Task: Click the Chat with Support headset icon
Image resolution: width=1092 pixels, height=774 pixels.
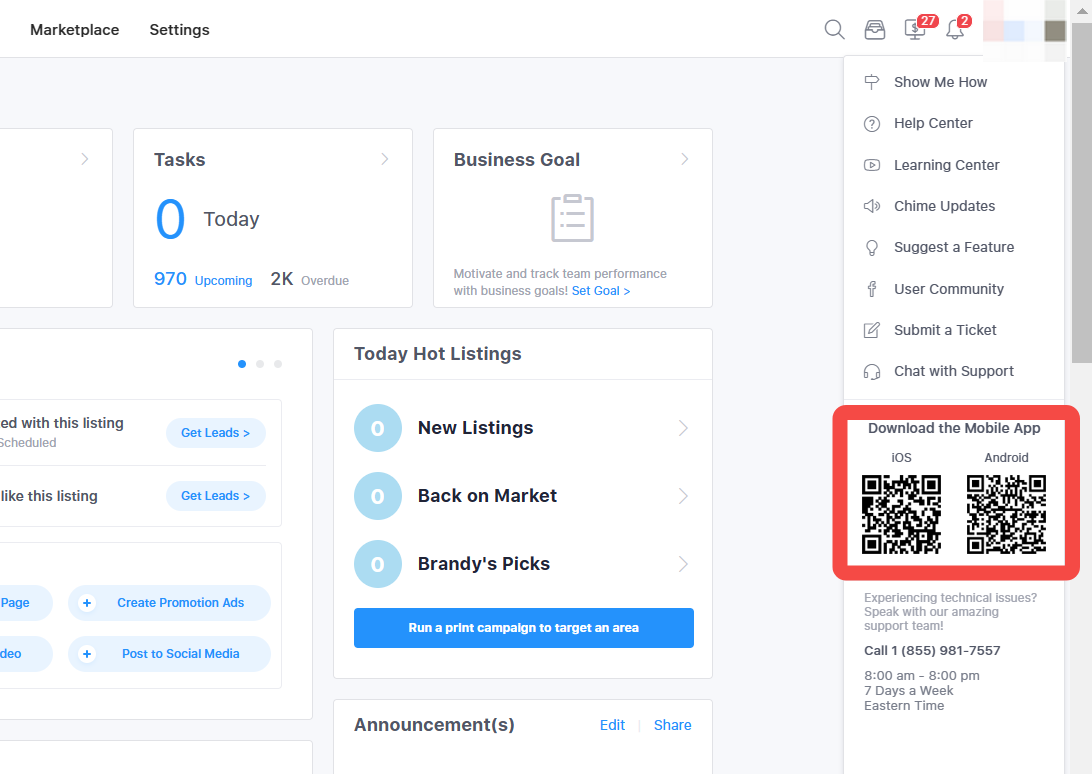Action: (872, 372)
